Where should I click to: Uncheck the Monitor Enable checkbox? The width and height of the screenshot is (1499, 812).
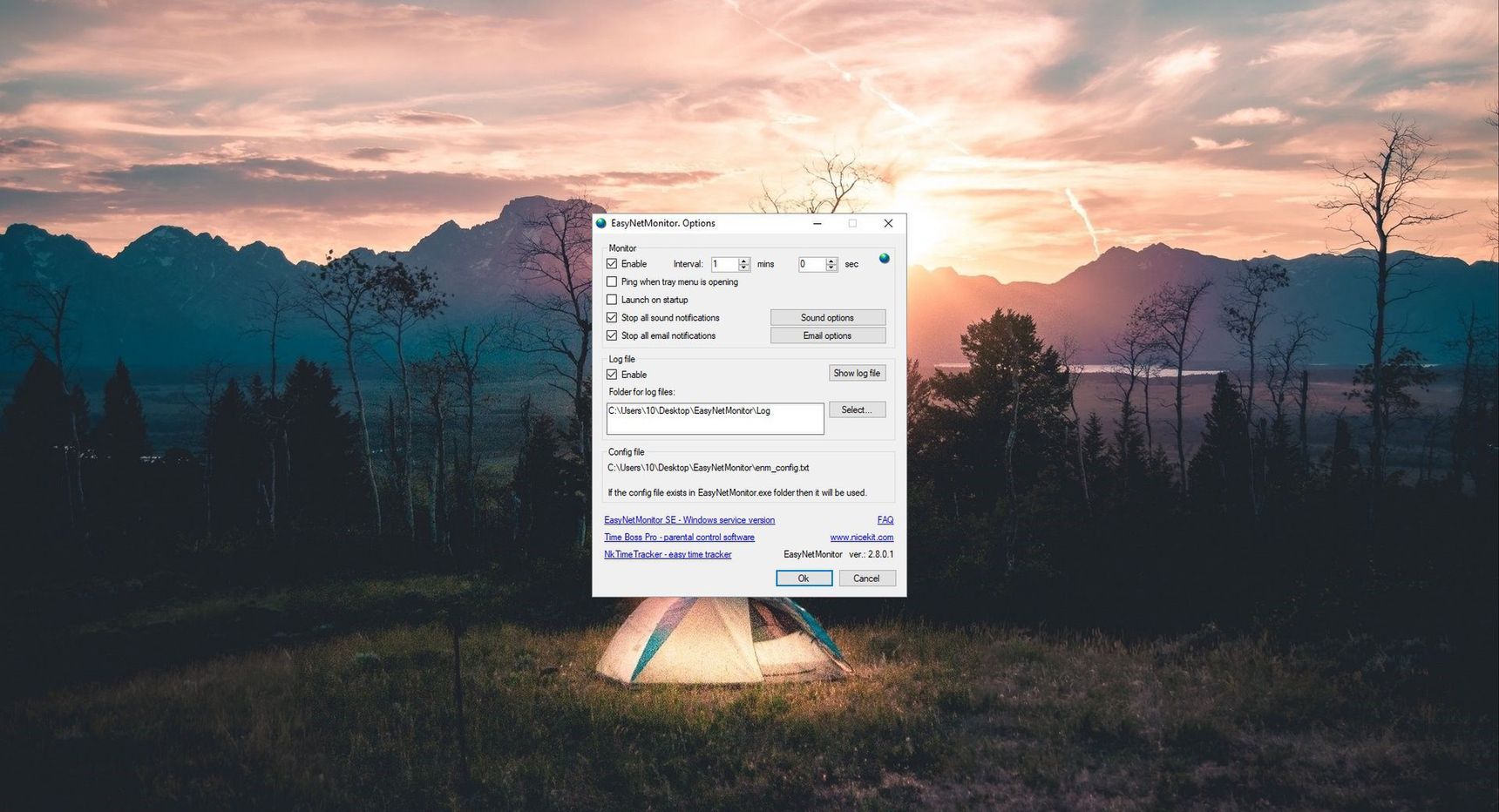(612, 264)
